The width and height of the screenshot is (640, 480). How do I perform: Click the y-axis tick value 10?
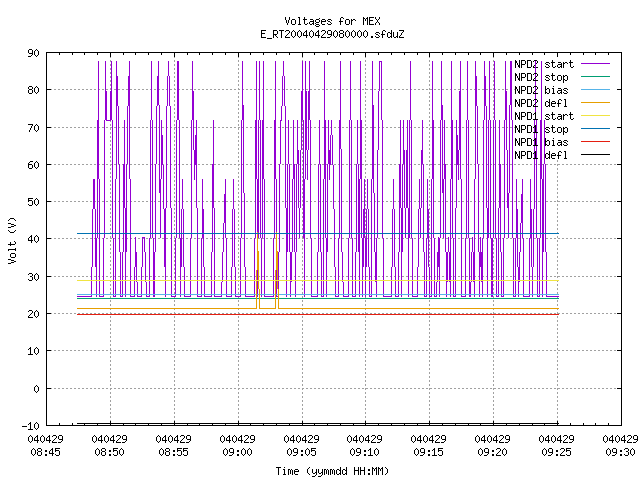coord(33,351)
